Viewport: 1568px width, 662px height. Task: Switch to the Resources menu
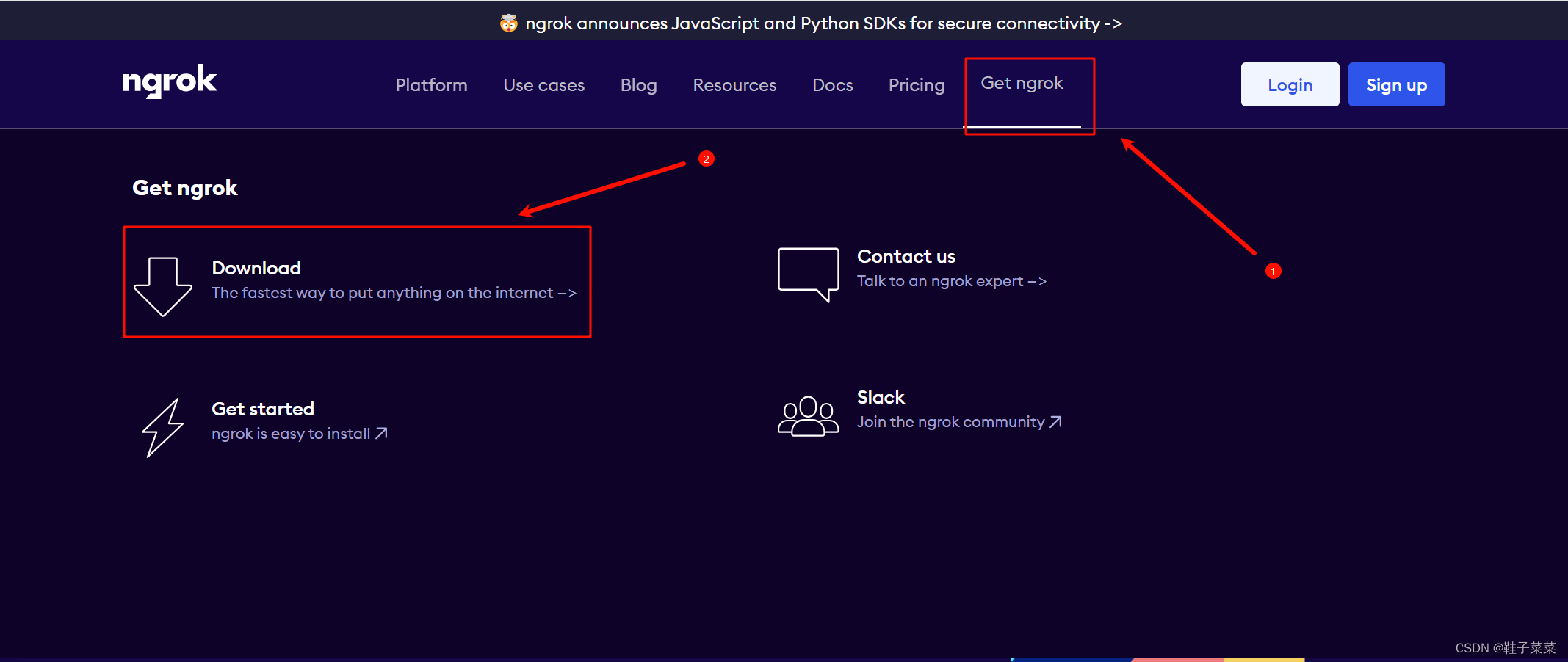[x=734, y=84]
